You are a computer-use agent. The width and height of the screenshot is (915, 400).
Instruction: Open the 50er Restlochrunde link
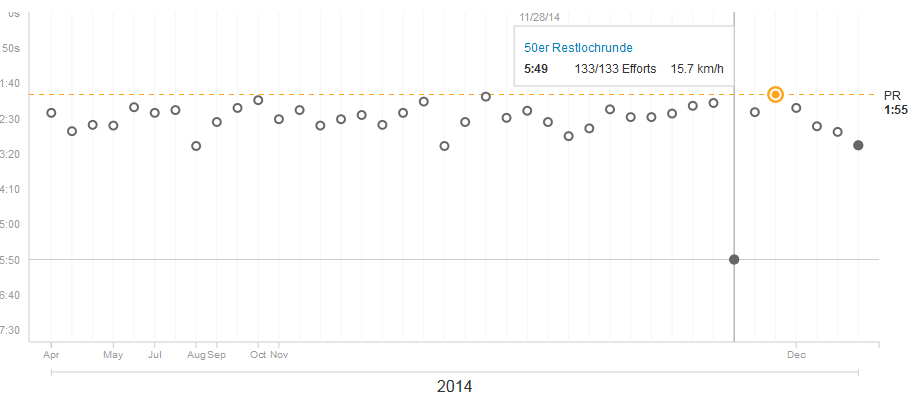pos(578,48)
